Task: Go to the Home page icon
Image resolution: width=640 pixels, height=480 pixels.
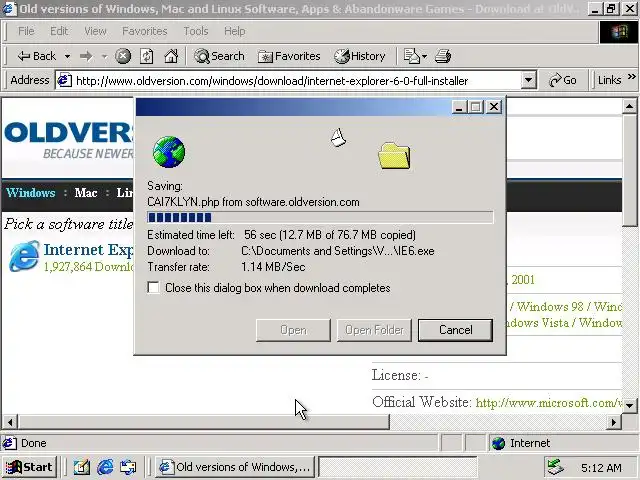Action: [x=171, y=56]
